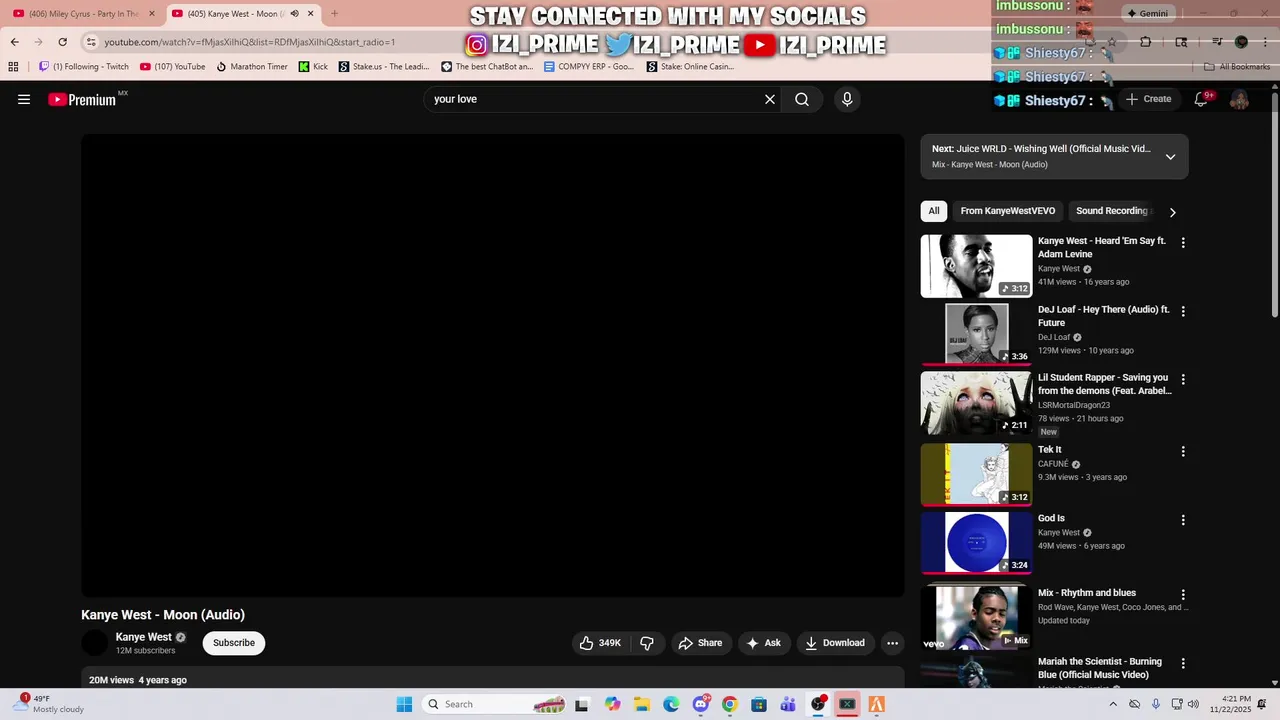
Task: Toggle volume in system tray
Action: coord(1193,704)
